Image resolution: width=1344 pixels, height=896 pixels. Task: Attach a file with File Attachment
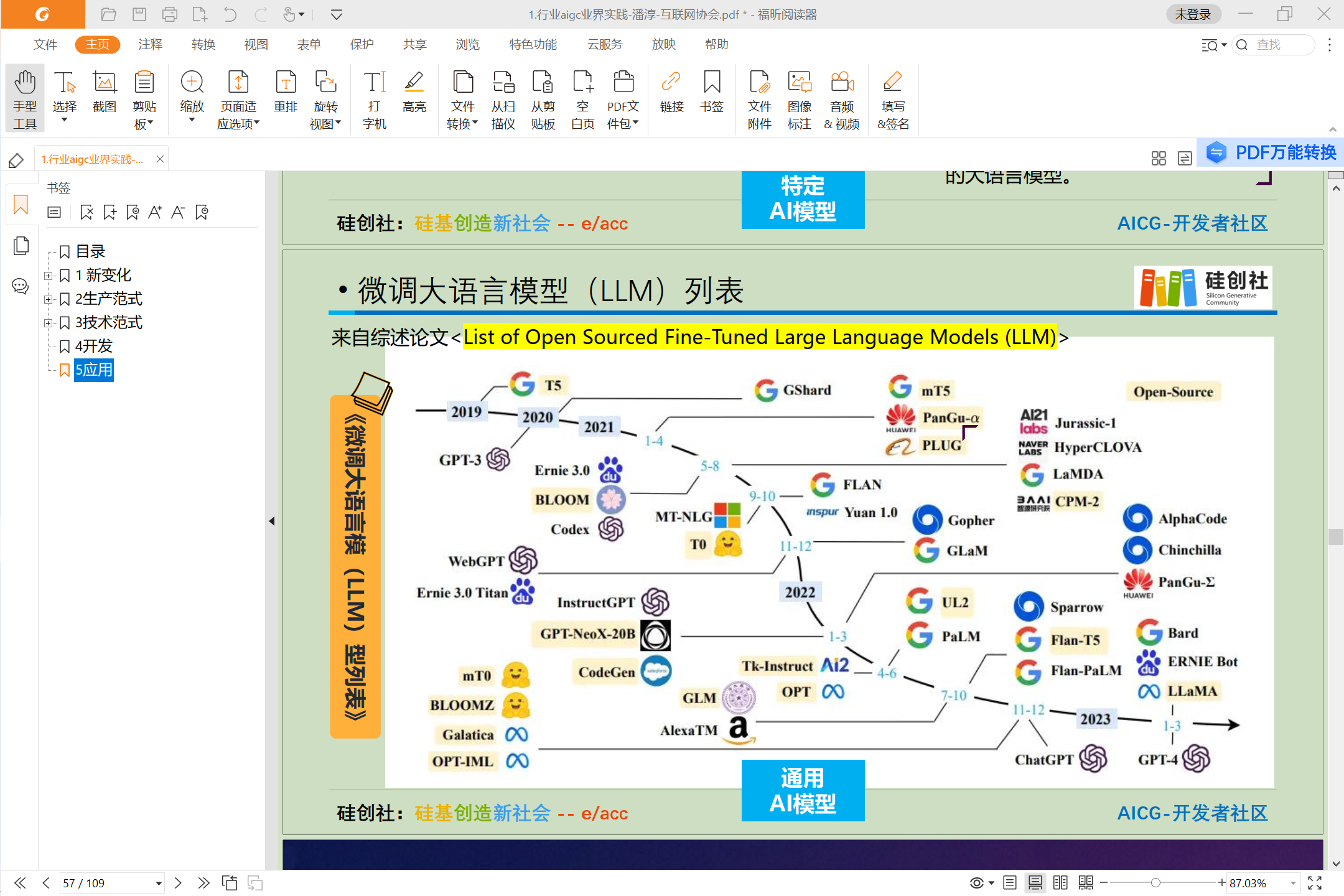[760, 98]
